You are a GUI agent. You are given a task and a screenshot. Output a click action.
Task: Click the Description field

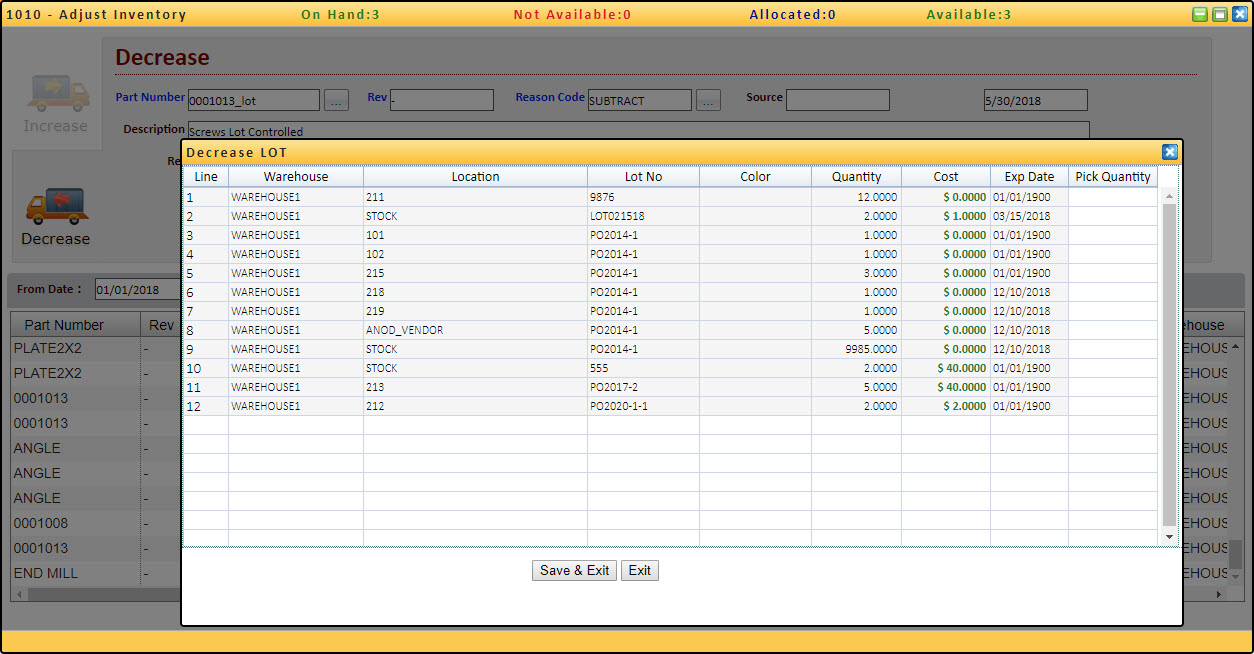(x=638, y=131)
